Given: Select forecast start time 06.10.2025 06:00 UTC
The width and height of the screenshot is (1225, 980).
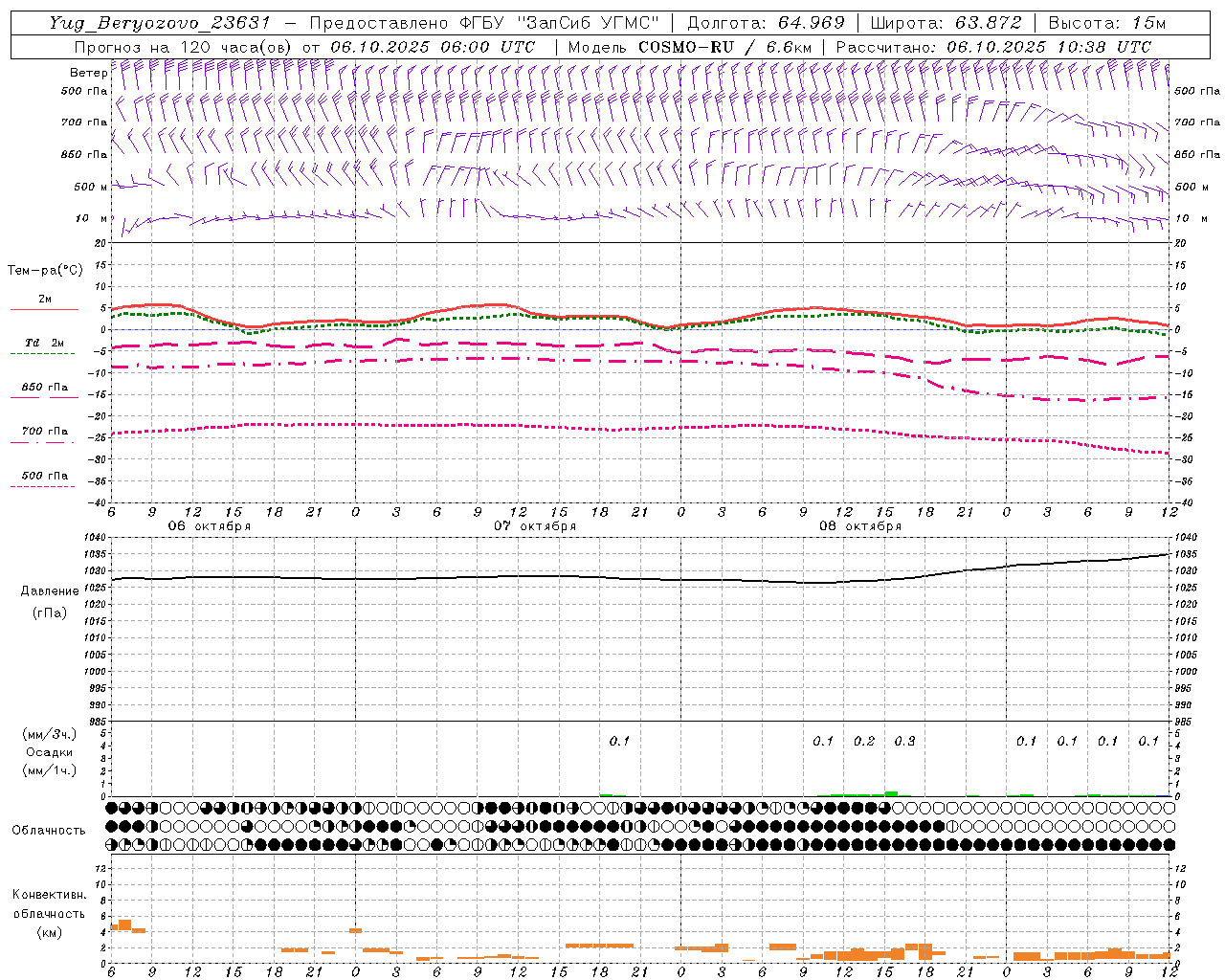Looking at the screenshot, I should (x=433, y=47).
